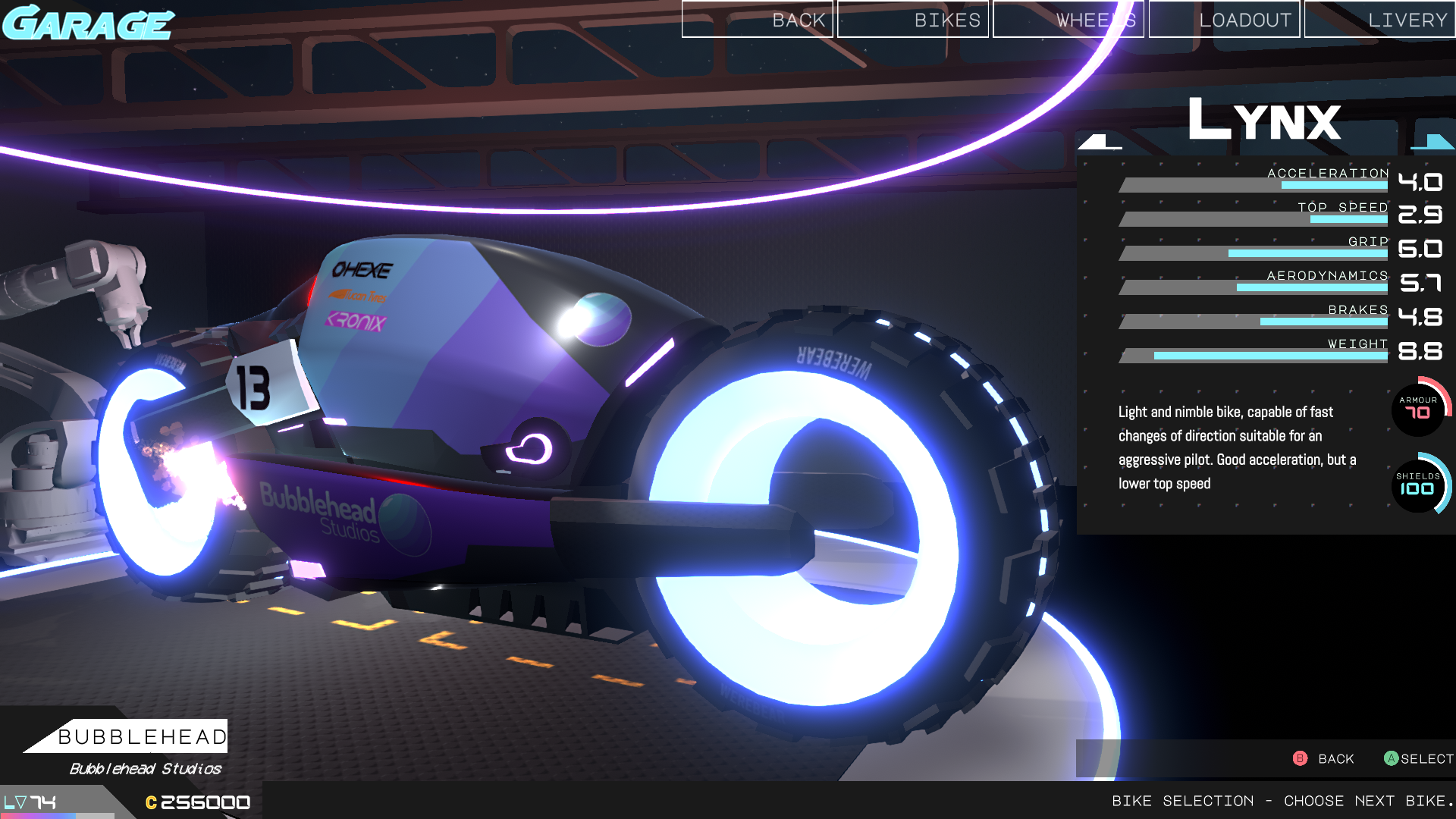
Task: Click the Garage logo title
Action: coord(88,23)
